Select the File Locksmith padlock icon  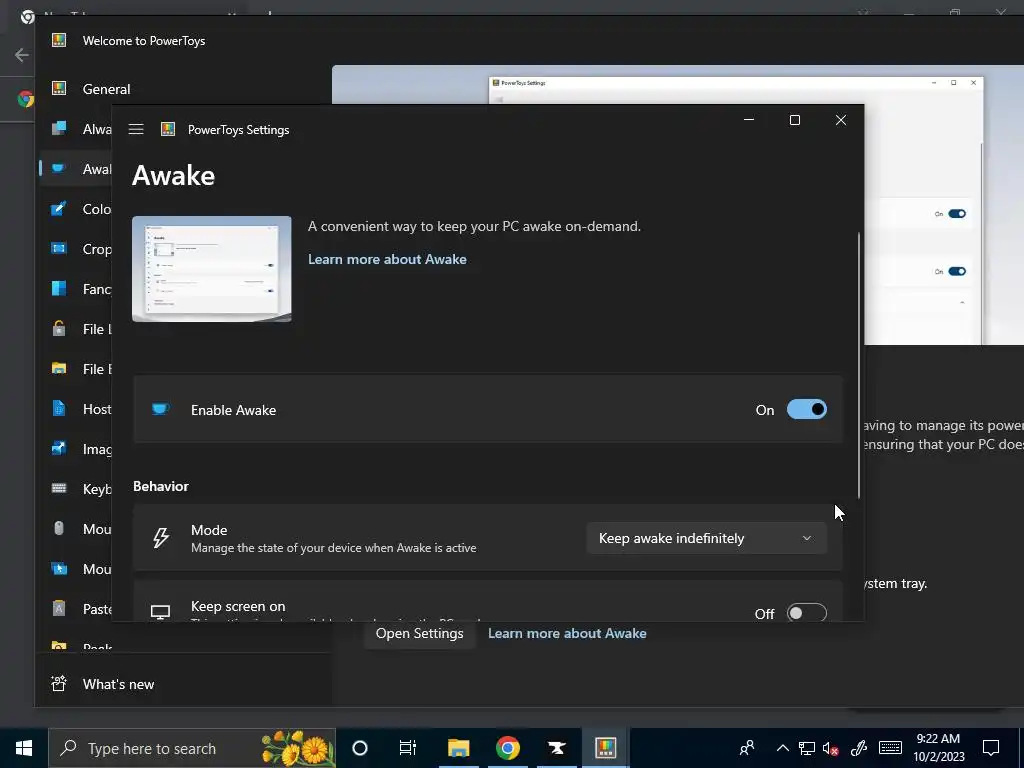59,328
